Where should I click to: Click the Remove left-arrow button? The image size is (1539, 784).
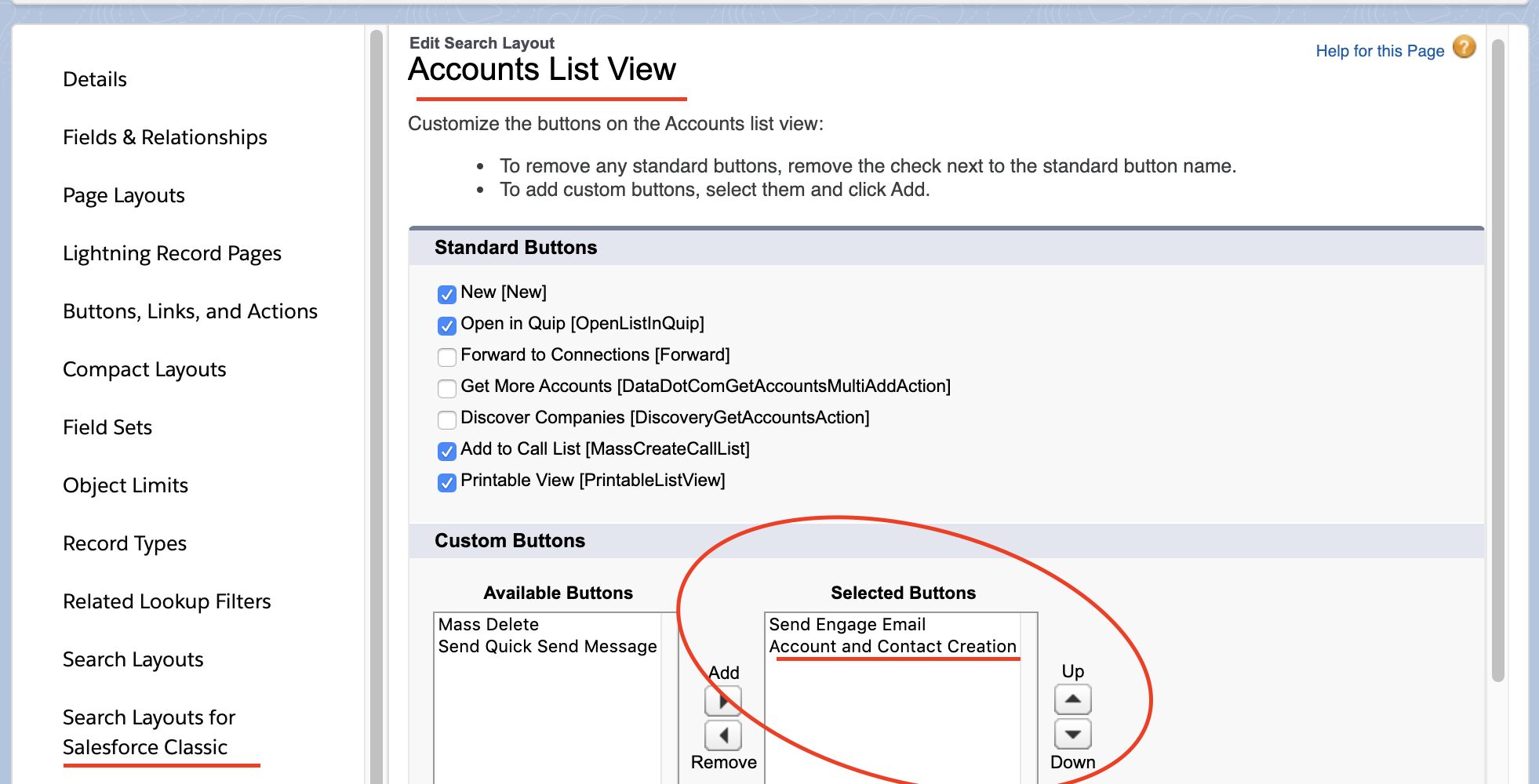tap(723, 735)
